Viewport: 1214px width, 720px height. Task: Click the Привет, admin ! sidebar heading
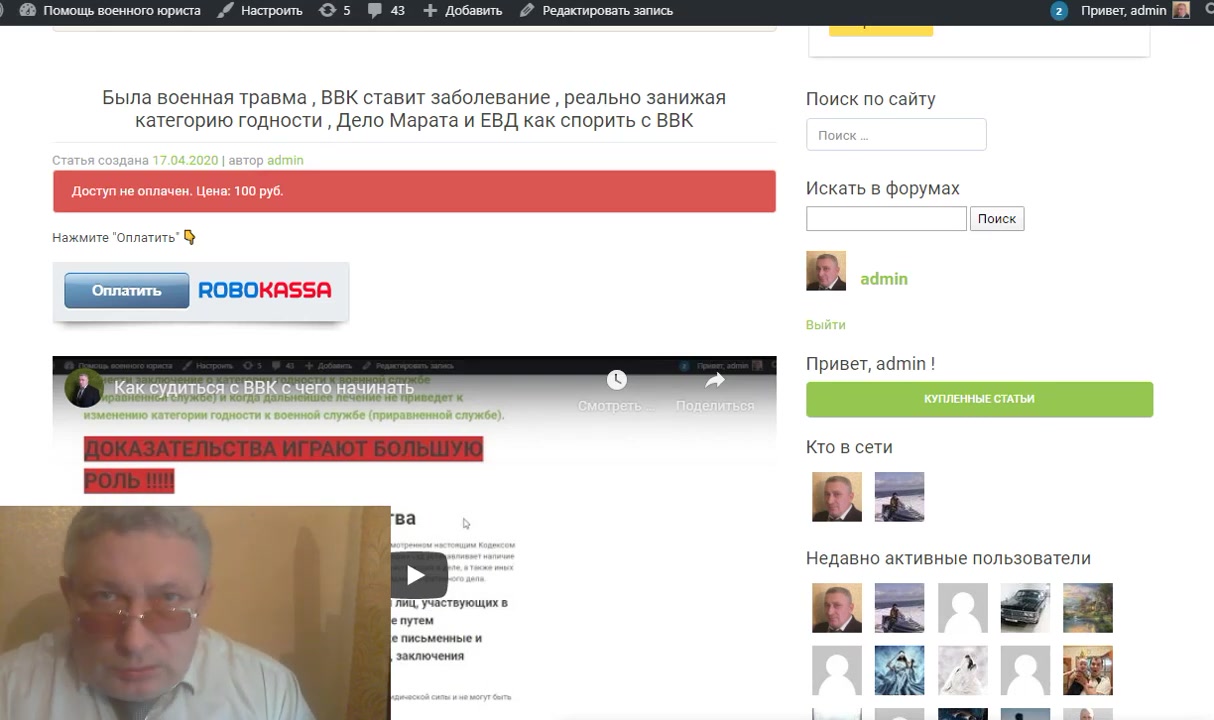coord(871,364)
